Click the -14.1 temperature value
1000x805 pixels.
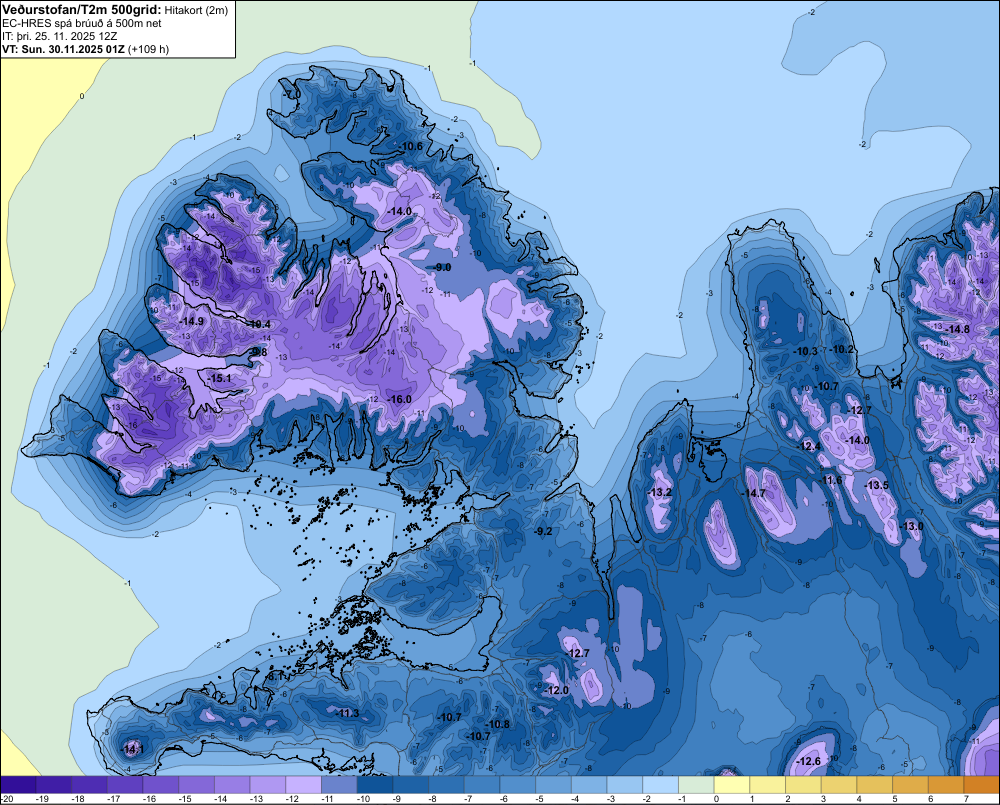pyautogui.click(x=132, y=750)
